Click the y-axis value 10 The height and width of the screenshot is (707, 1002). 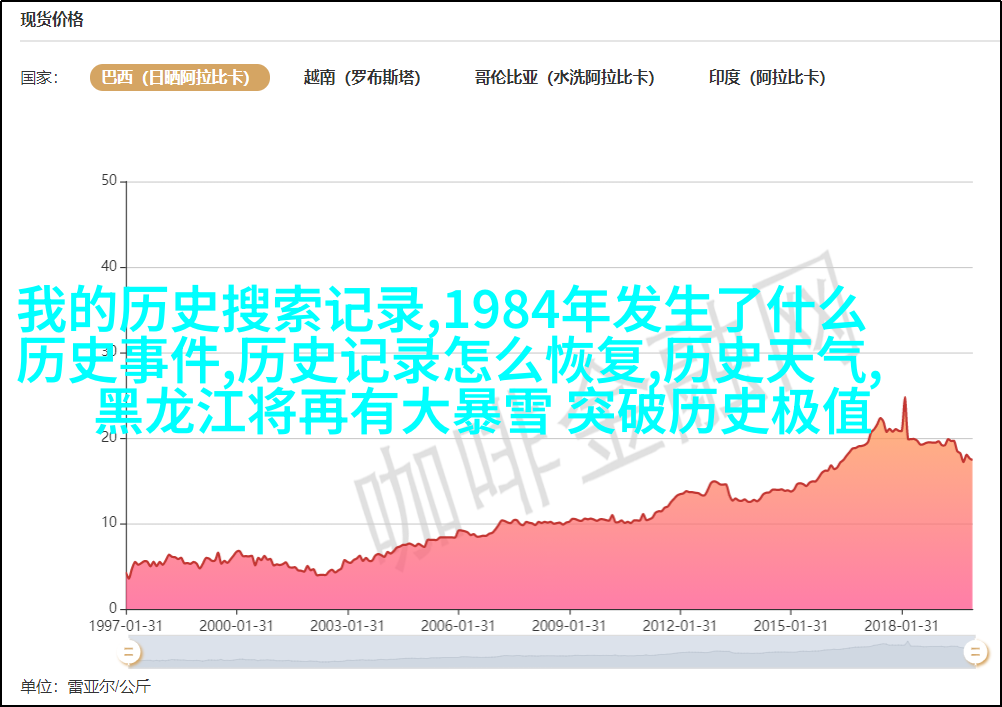109,522
